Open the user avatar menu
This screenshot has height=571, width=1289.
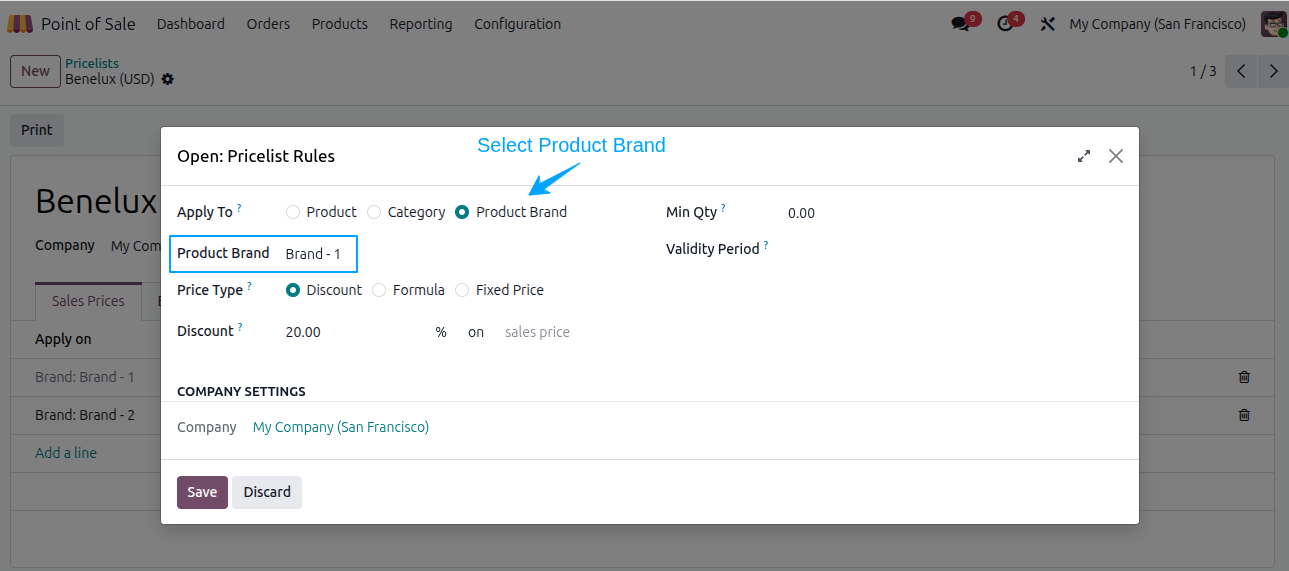(1273, 24)
